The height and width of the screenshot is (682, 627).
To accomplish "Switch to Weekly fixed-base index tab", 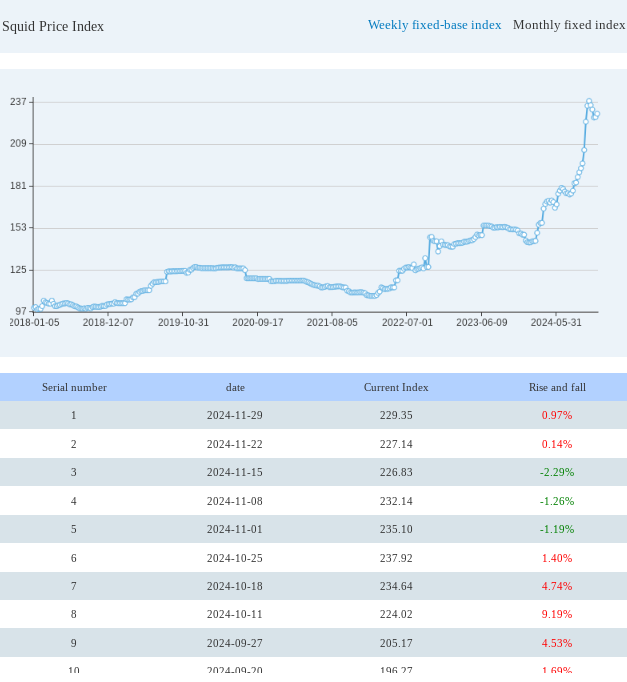I will point(434,25).
